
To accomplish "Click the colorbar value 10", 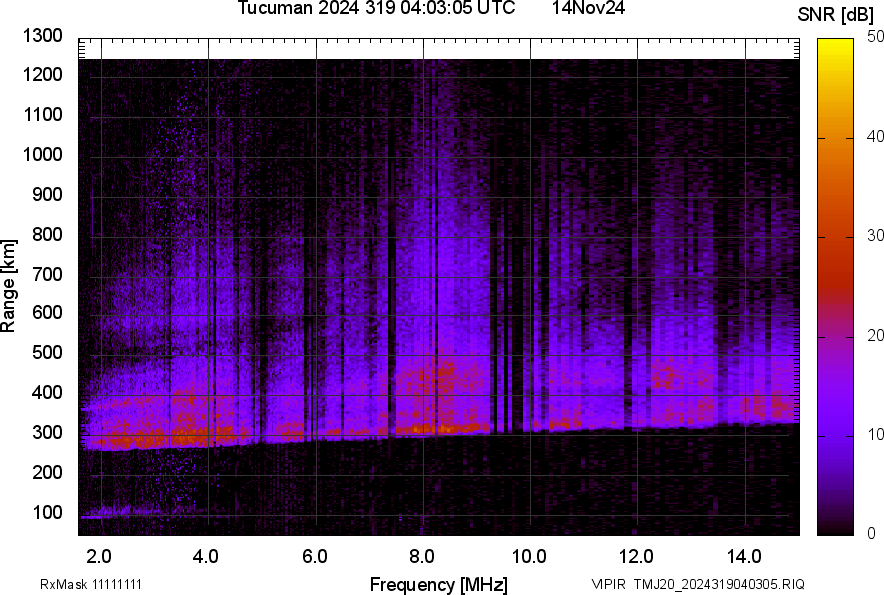I will click(875, 435).
